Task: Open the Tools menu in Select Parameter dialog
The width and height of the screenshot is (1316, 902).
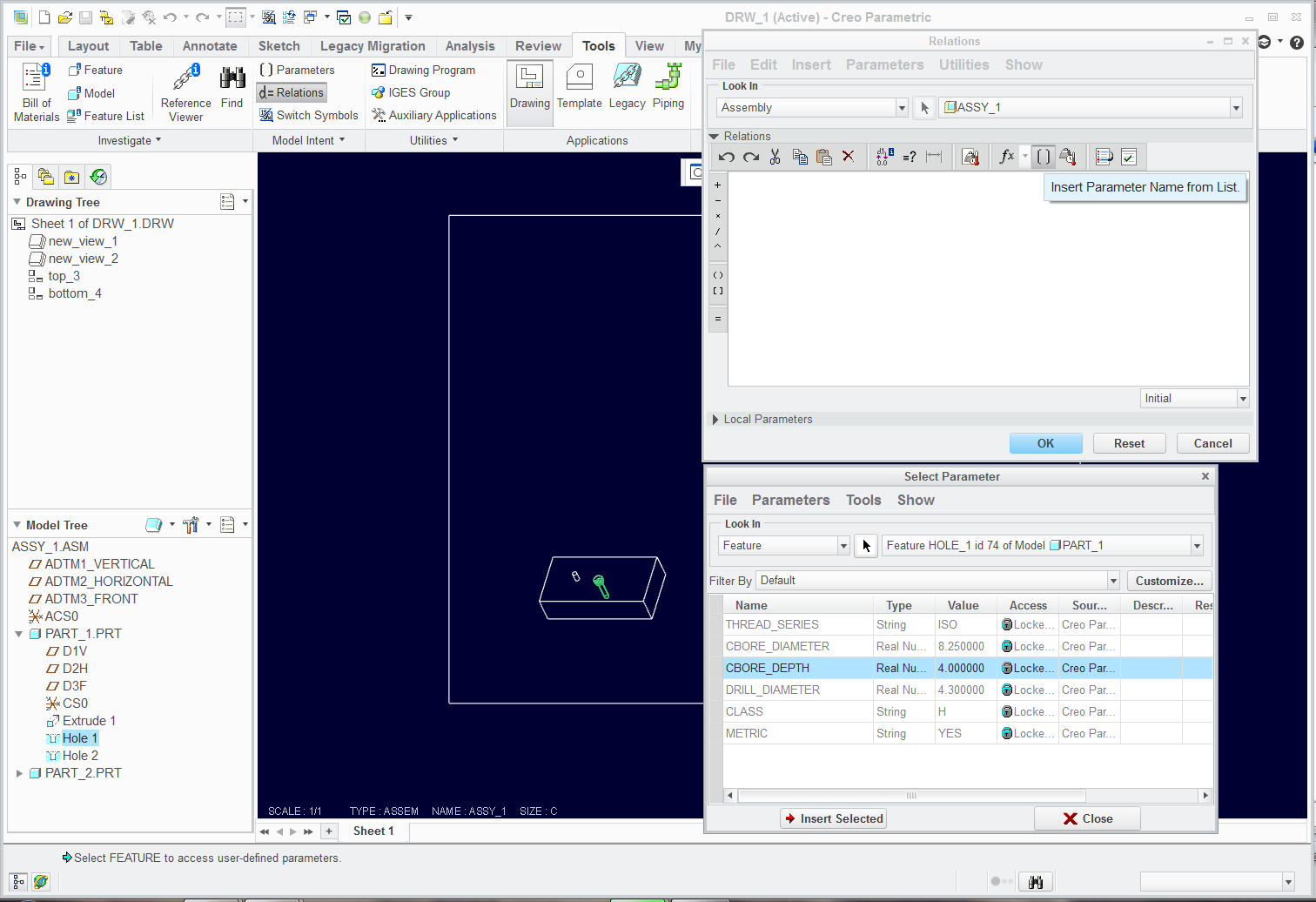Action: point(863,501)
